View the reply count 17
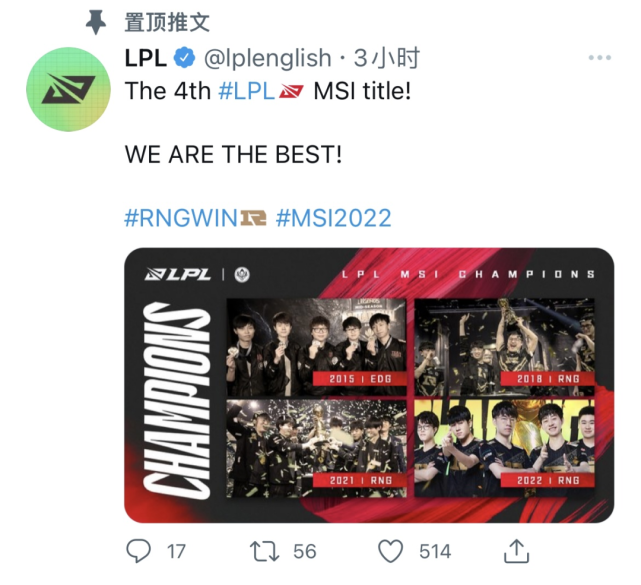 coord(176,551)
